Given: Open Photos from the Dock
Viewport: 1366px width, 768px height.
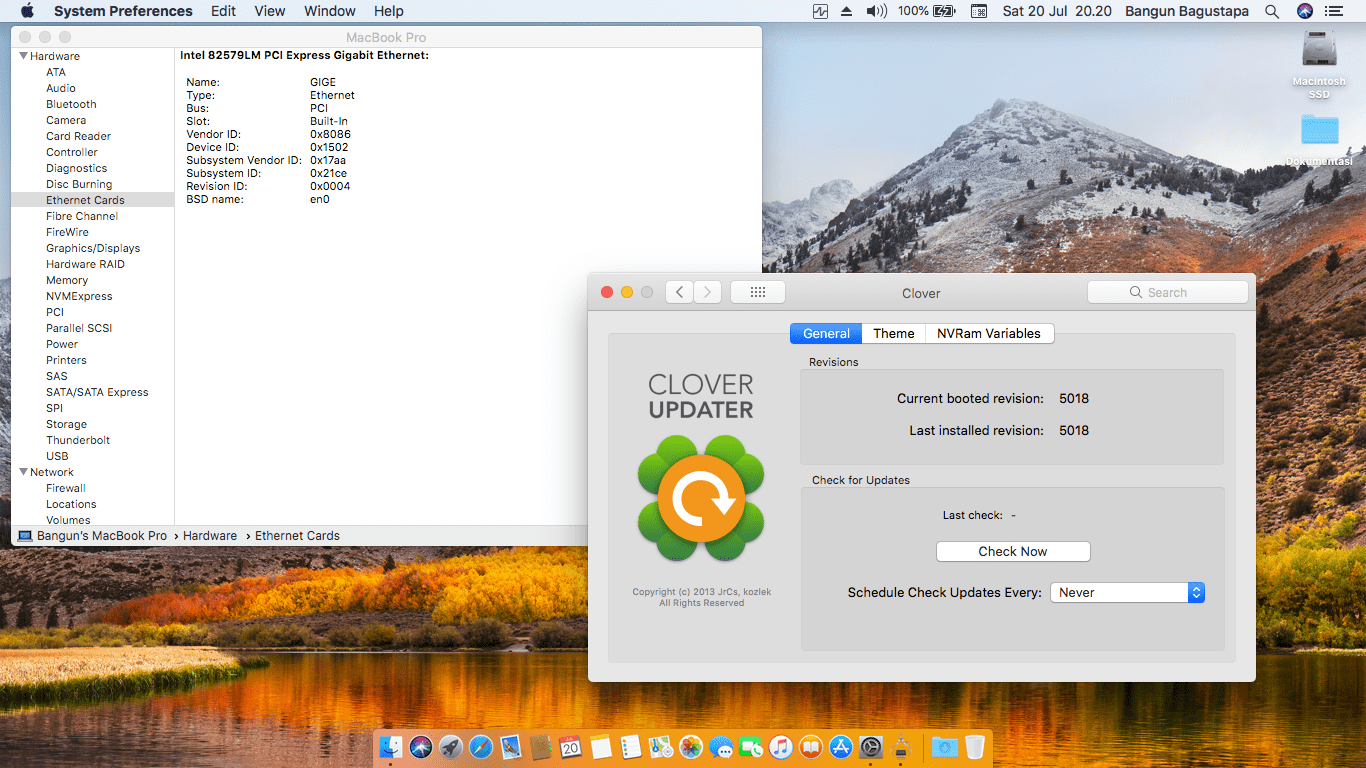Looking at the screenshot, I should pos(691,747).
